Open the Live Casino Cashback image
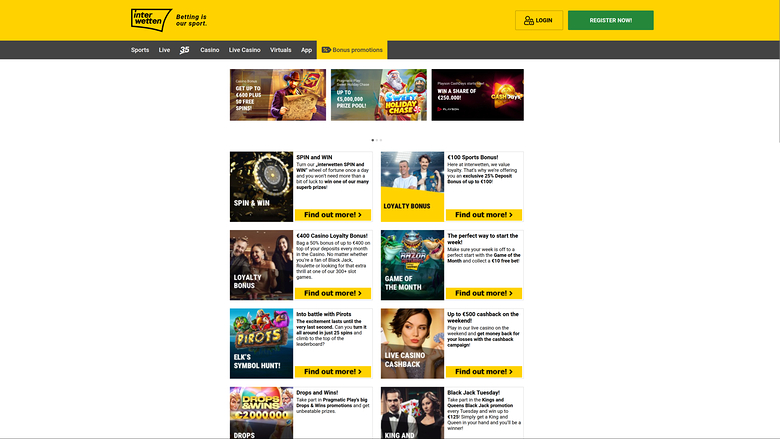The image size is (780, 439). tap(412, 344)
